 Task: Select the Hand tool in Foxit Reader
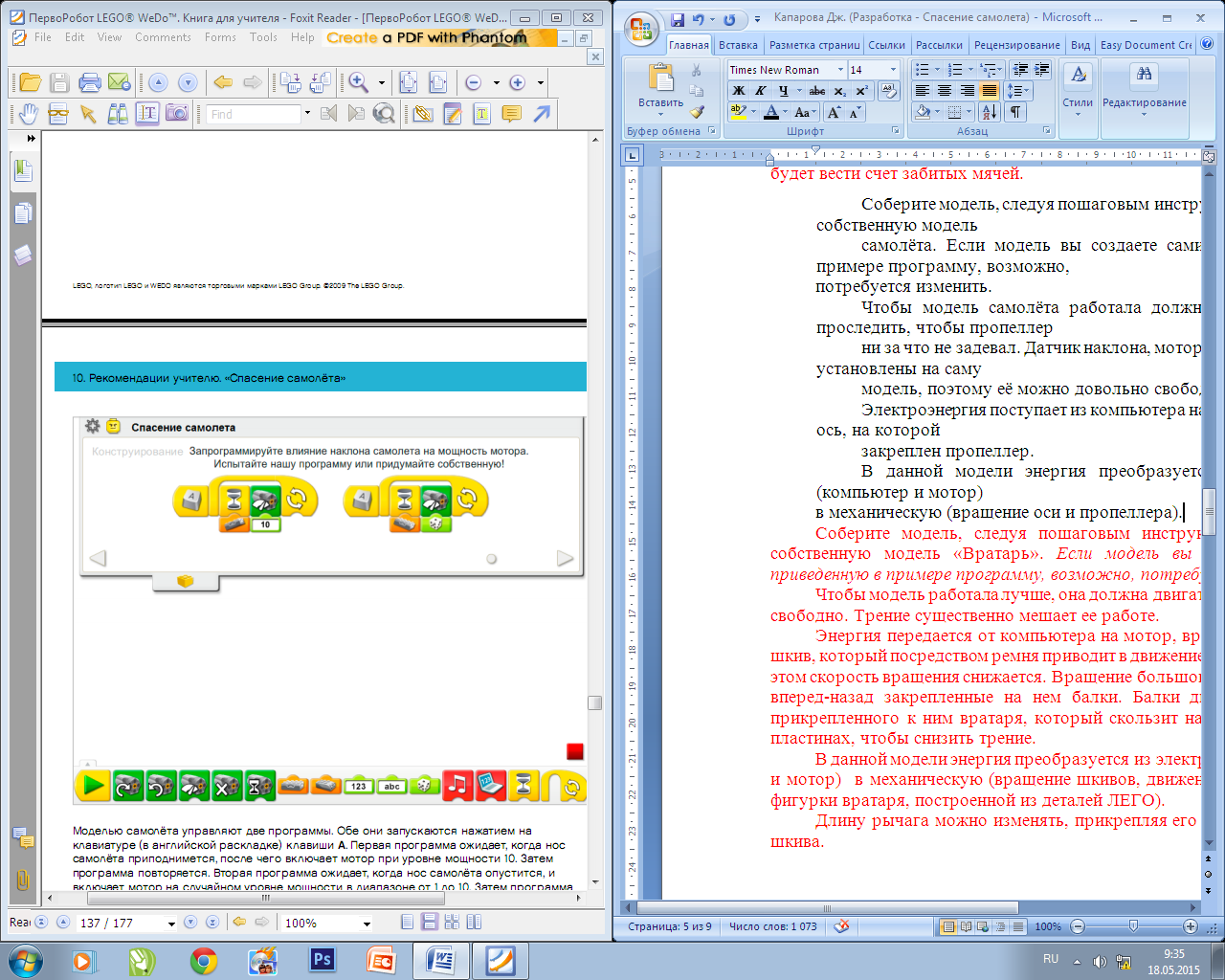tap(28, 114)
